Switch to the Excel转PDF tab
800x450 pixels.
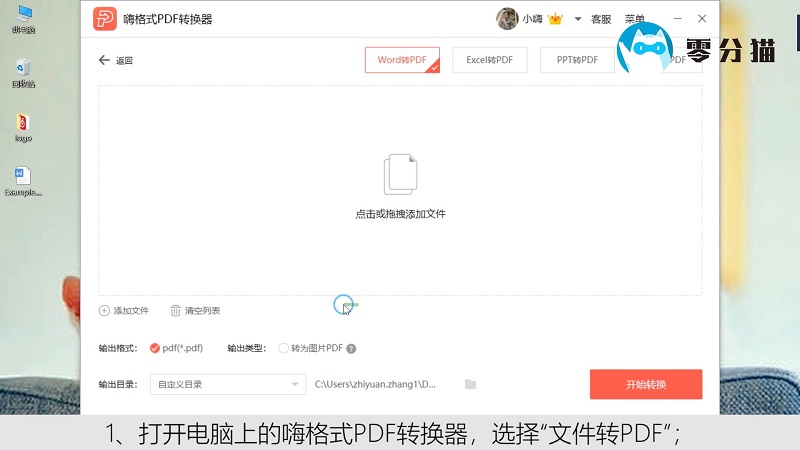click(489, 60)
